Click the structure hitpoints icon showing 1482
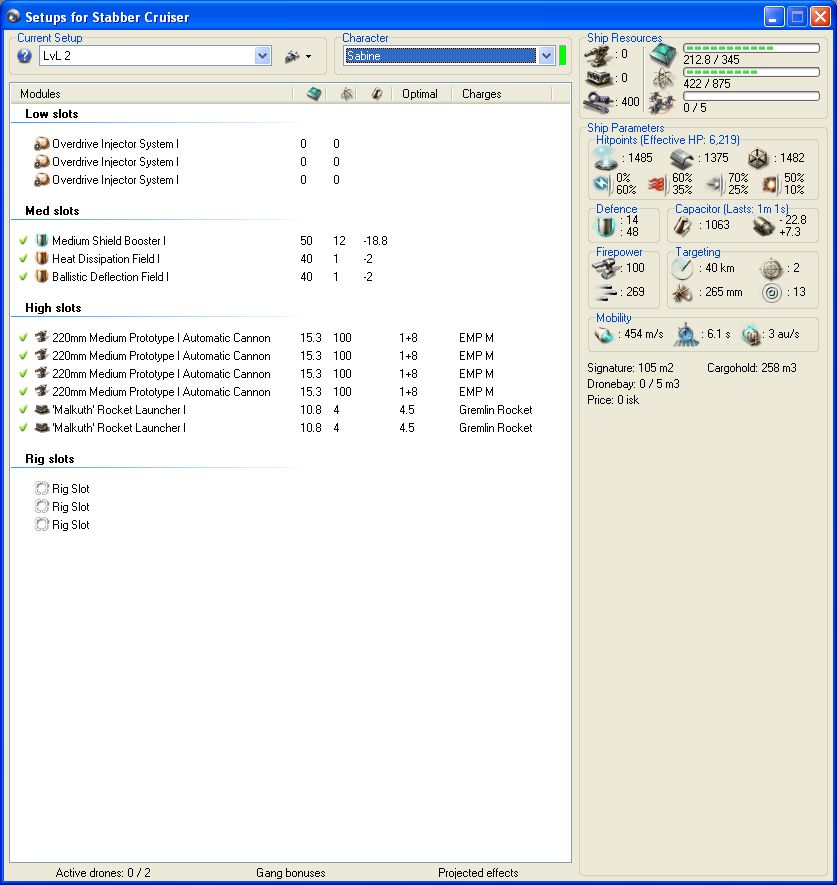 pyautogui.click(x=757, y=159)
